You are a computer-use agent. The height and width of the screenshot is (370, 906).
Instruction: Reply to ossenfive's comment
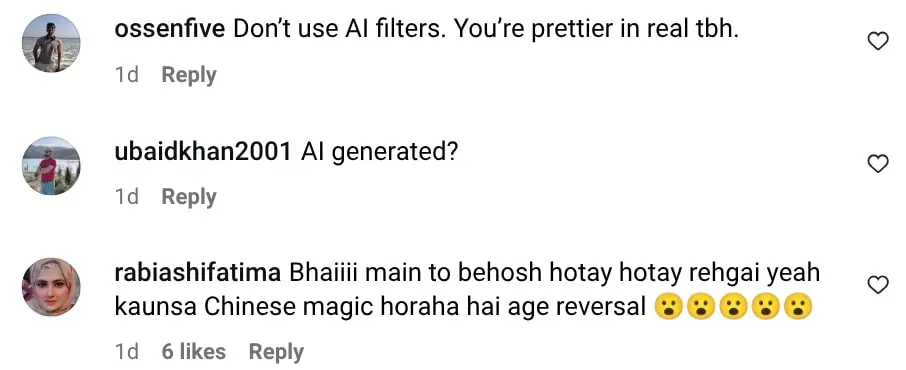(189, 75)
